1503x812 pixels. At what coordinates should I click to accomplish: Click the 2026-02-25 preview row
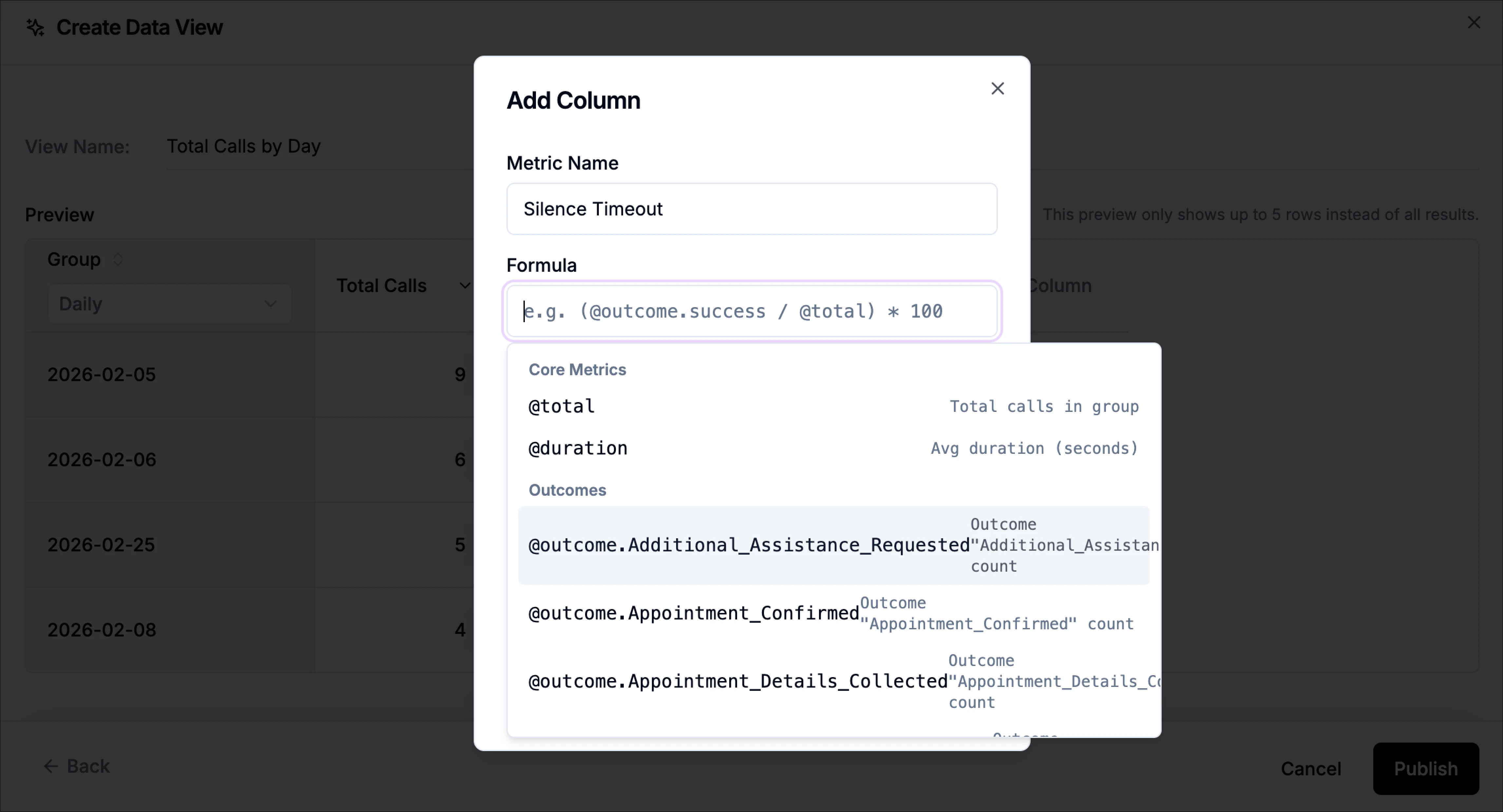point(102,545)
